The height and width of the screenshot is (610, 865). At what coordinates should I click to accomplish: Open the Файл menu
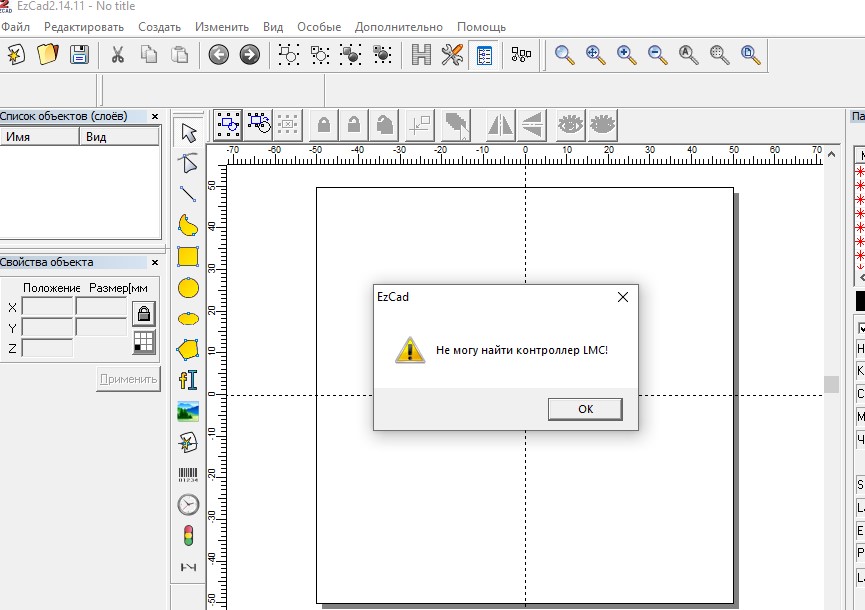coord(17,26)
